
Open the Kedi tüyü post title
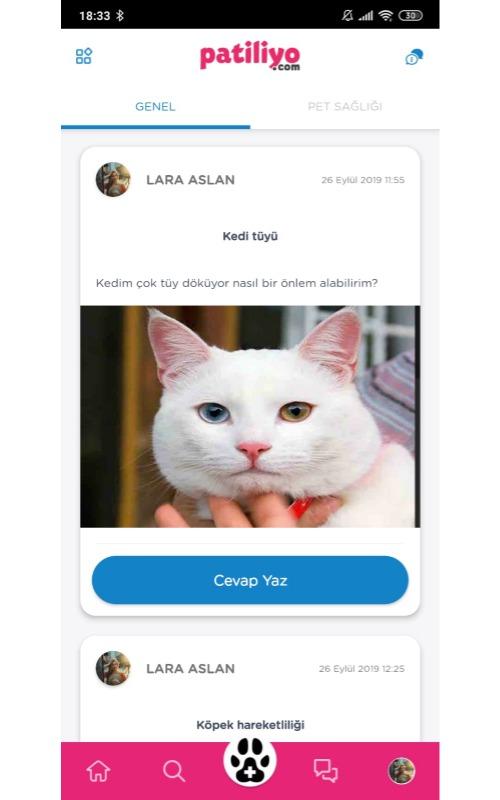250,236
